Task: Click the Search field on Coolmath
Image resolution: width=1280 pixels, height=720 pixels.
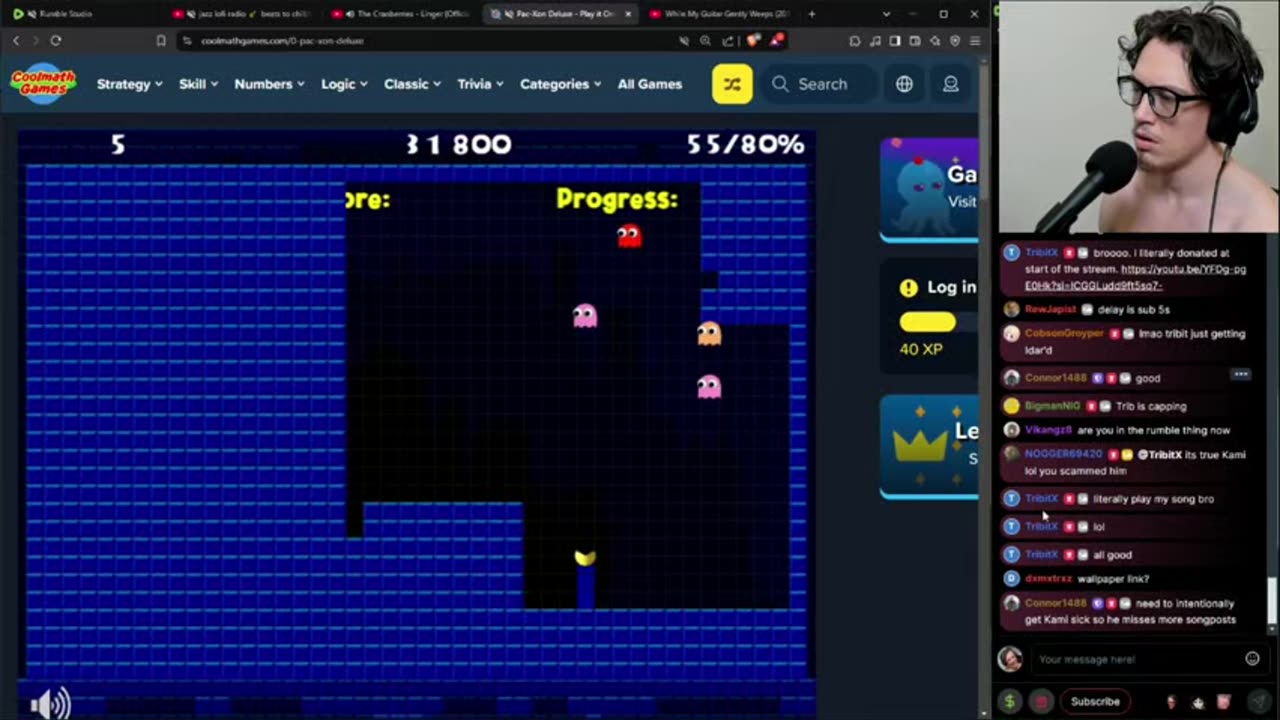Action: click(x=818, y=84)
